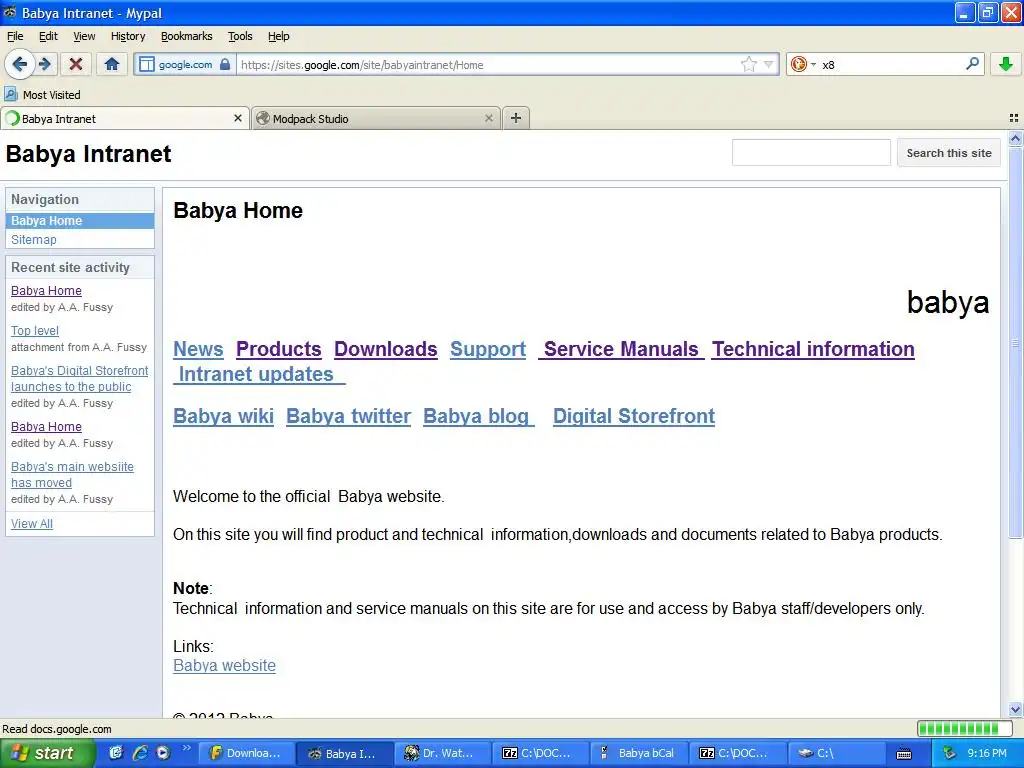Switch to the Babya bCal taskbar window
This screenshot has height=768, width=1024.
(x=638, y=753)
